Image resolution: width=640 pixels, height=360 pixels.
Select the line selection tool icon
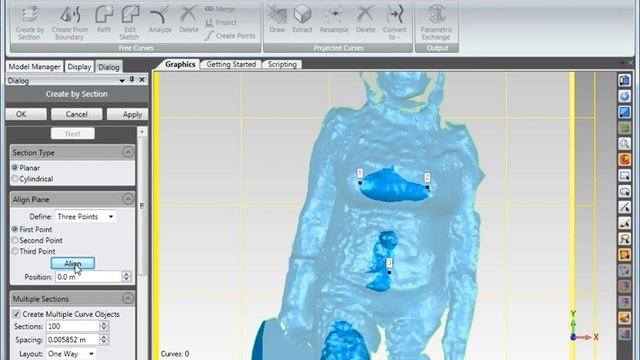(624, 207)
